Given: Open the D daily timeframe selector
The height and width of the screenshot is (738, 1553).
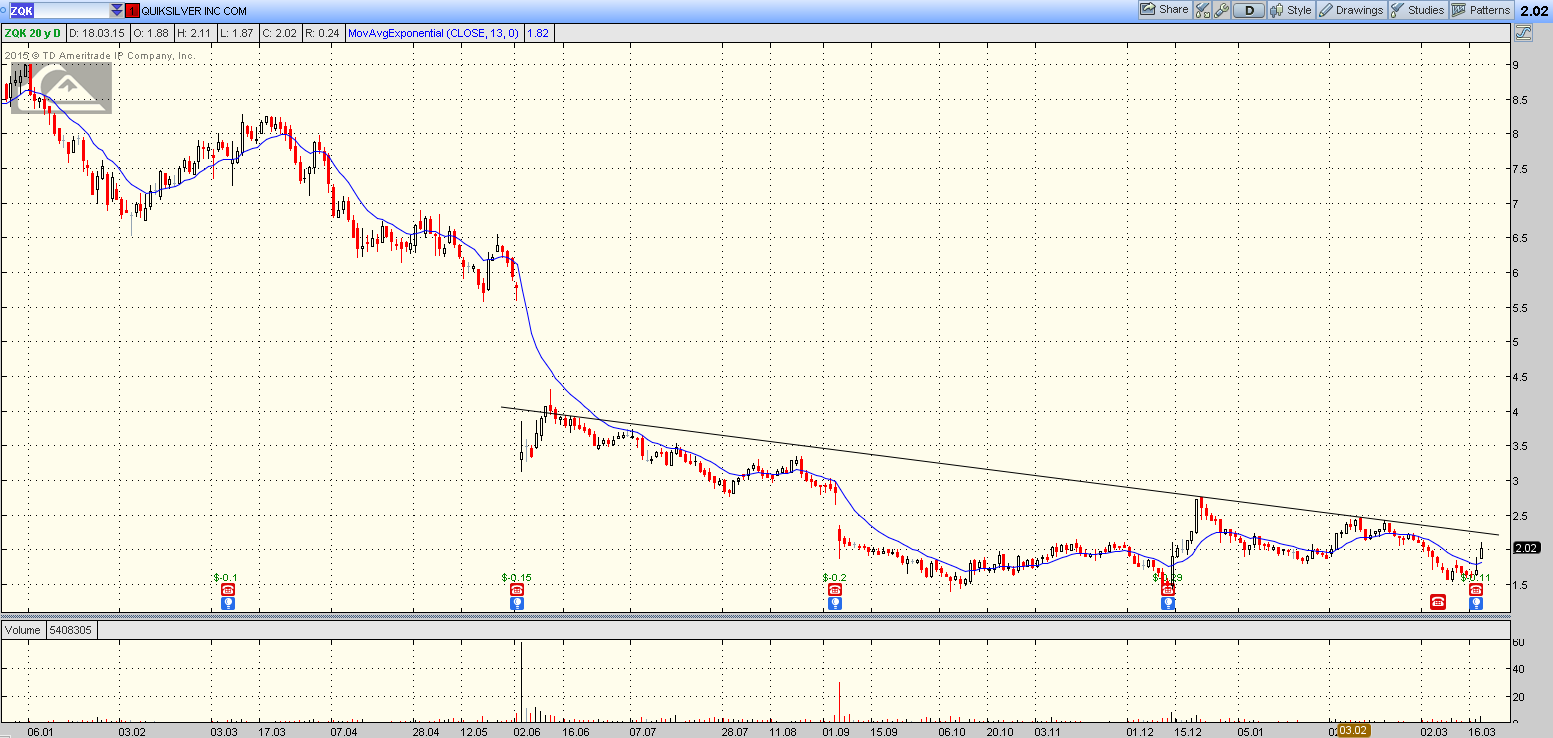Looking at the screenshot, I should click(1249, 10).
